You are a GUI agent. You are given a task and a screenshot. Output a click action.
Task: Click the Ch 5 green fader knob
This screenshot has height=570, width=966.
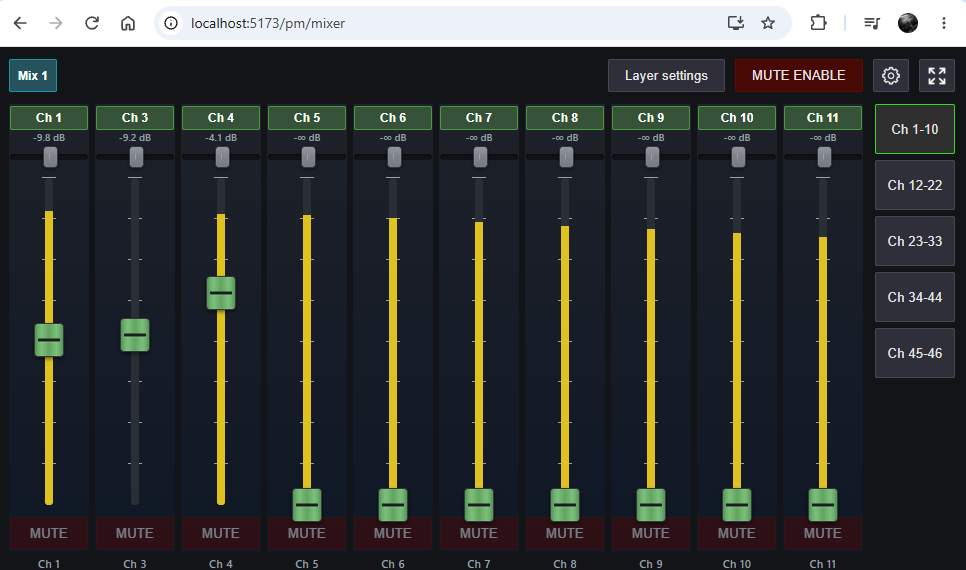(x=307, y=505)
